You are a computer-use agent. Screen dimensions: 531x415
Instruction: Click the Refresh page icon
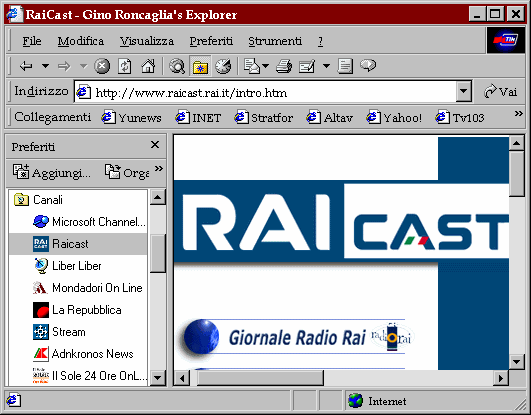point(125,66)
